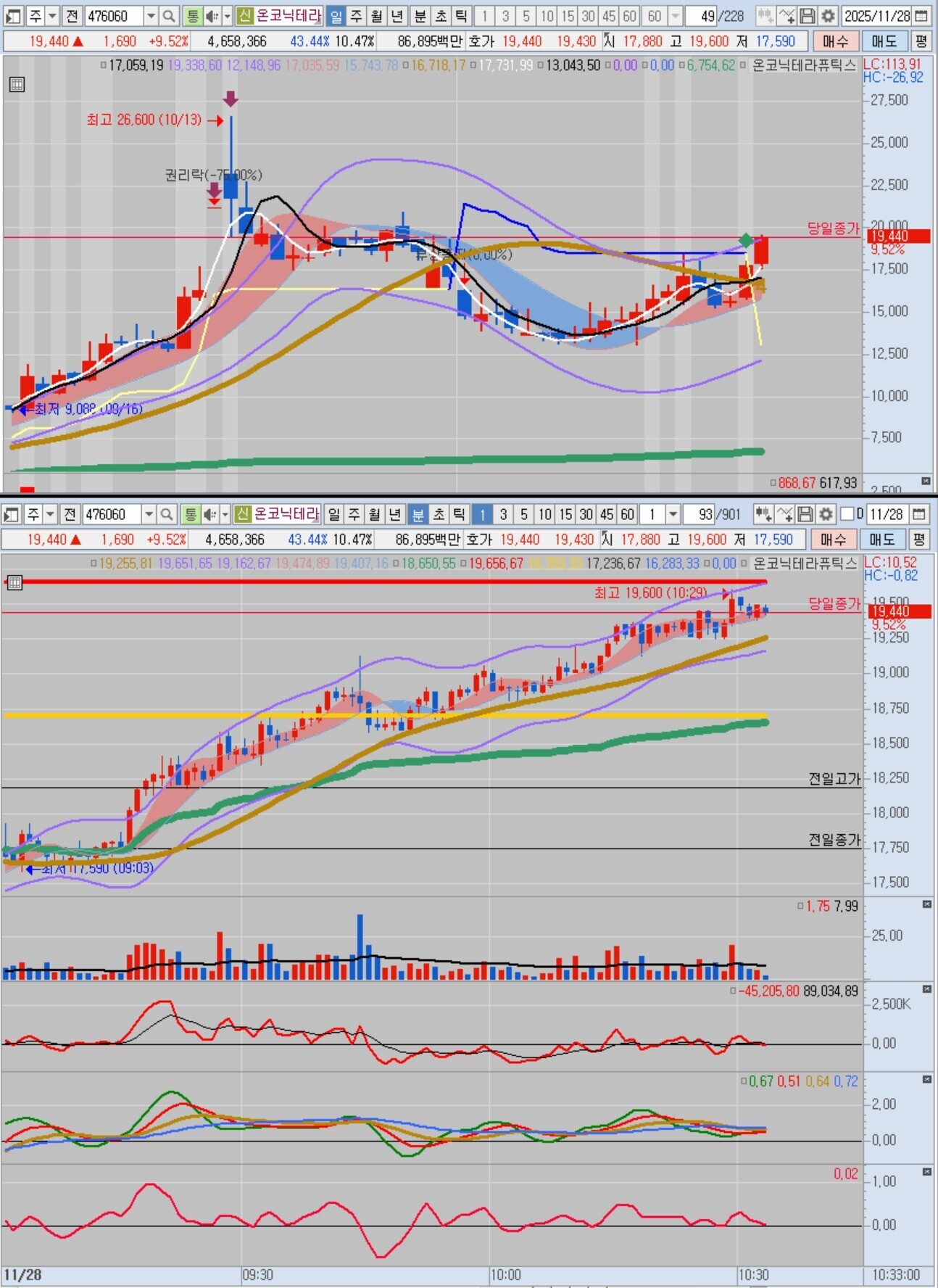938x1288 pixels.
Task: Toggle the 통 integrated button in upper toolbar
Action: (192, 16)
